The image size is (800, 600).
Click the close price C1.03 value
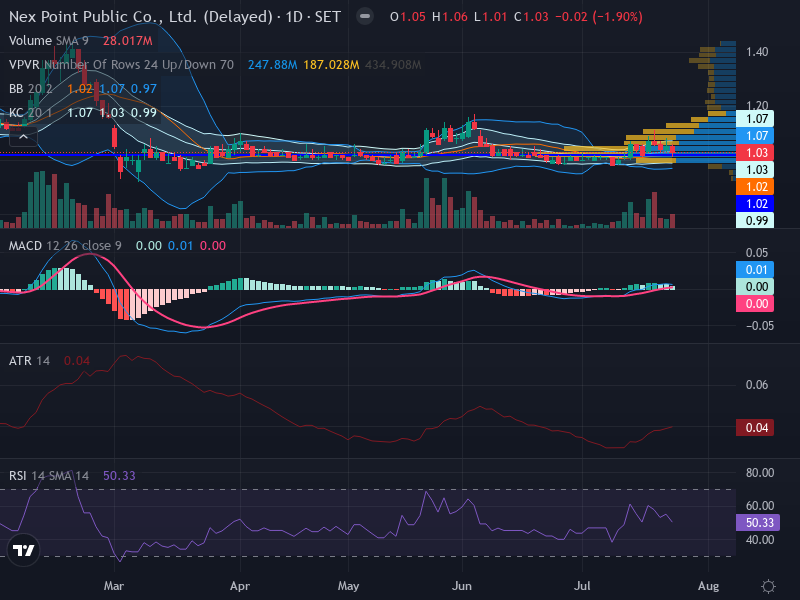tap(531, 17)
